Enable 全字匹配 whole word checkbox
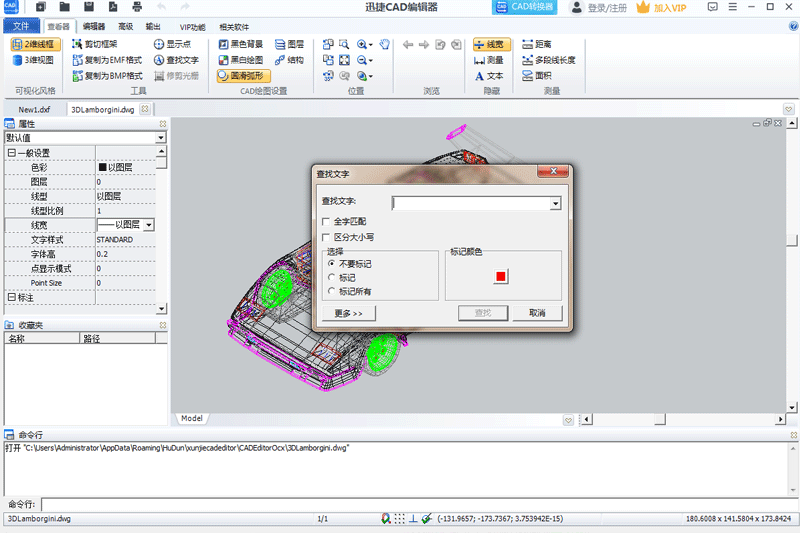 [326, 221]
